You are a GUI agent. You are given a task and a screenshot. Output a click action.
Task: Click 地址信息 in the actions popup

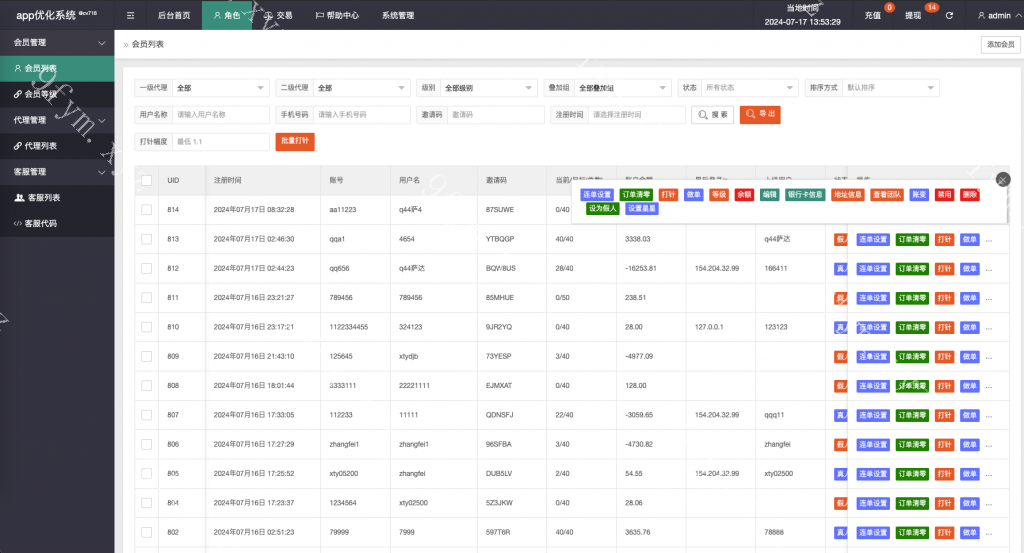(x=848, y=195)
